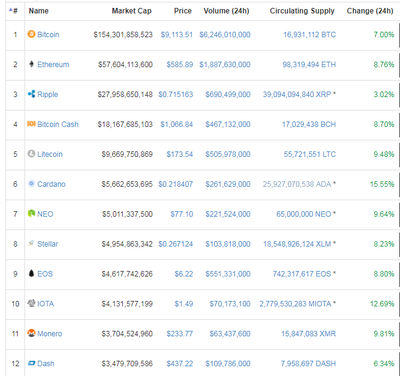400x376 pixels.
Task: Sort table by Change (24h) header
Action: [370, 11]
